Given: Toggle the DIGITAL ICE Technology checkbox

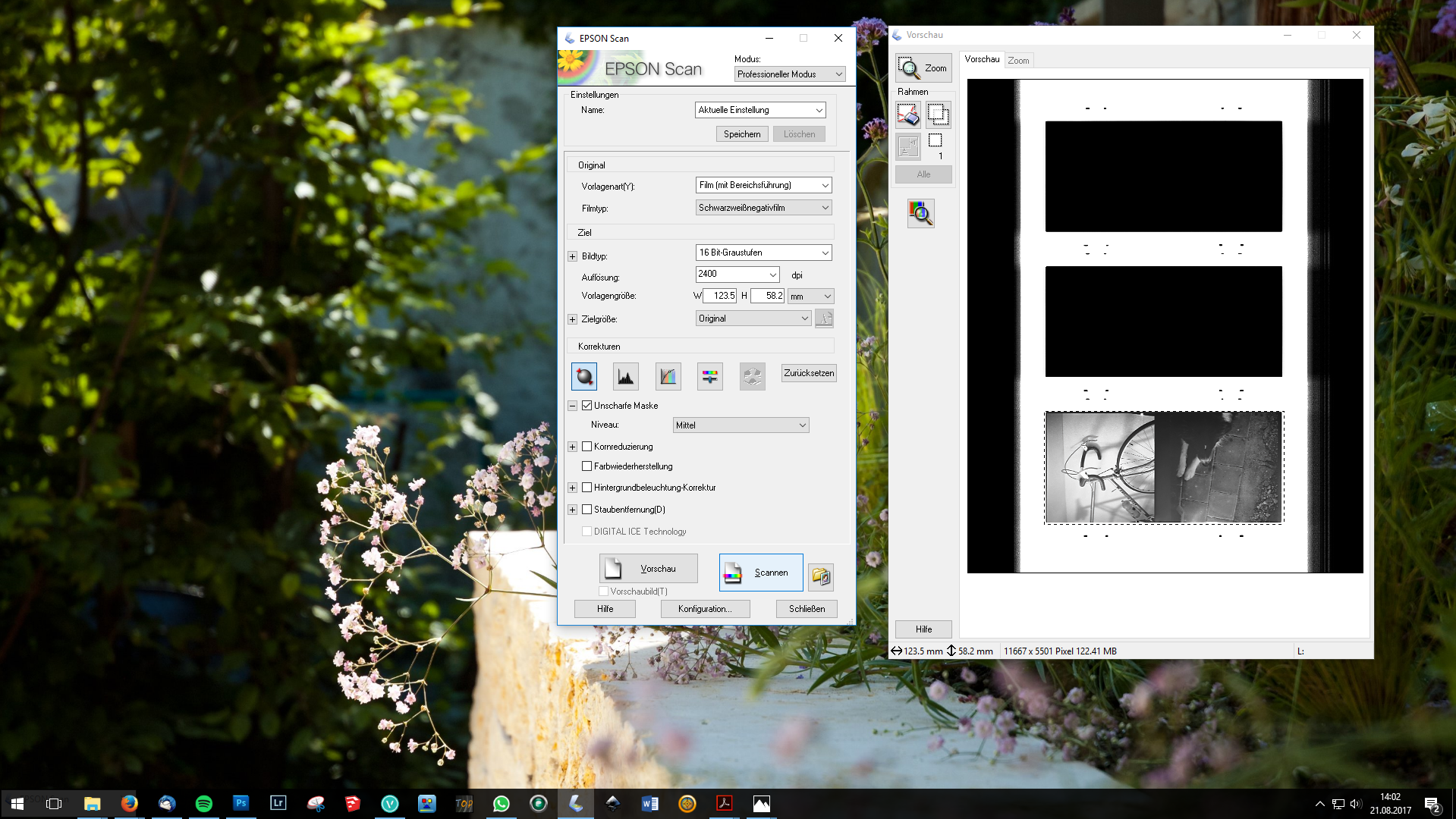Looking at the screenshot, I should [587, 532].
